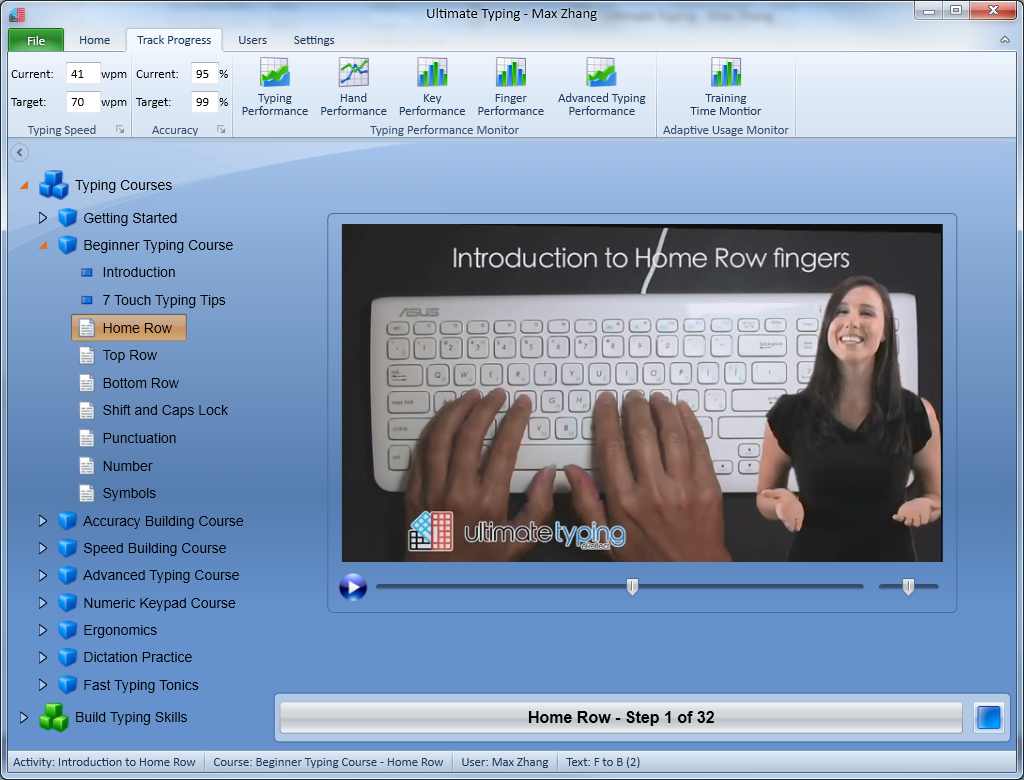Open Finger Performance chart
Screen dimensions: 1024x780
pos(510,88)
